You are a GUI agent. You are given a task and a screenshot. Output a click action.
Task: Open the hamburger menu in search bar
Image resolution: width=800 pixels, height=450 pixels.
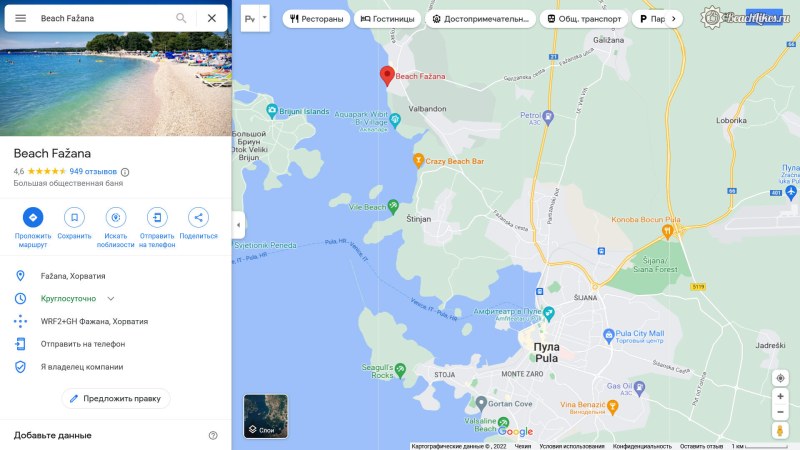point(20,18)
